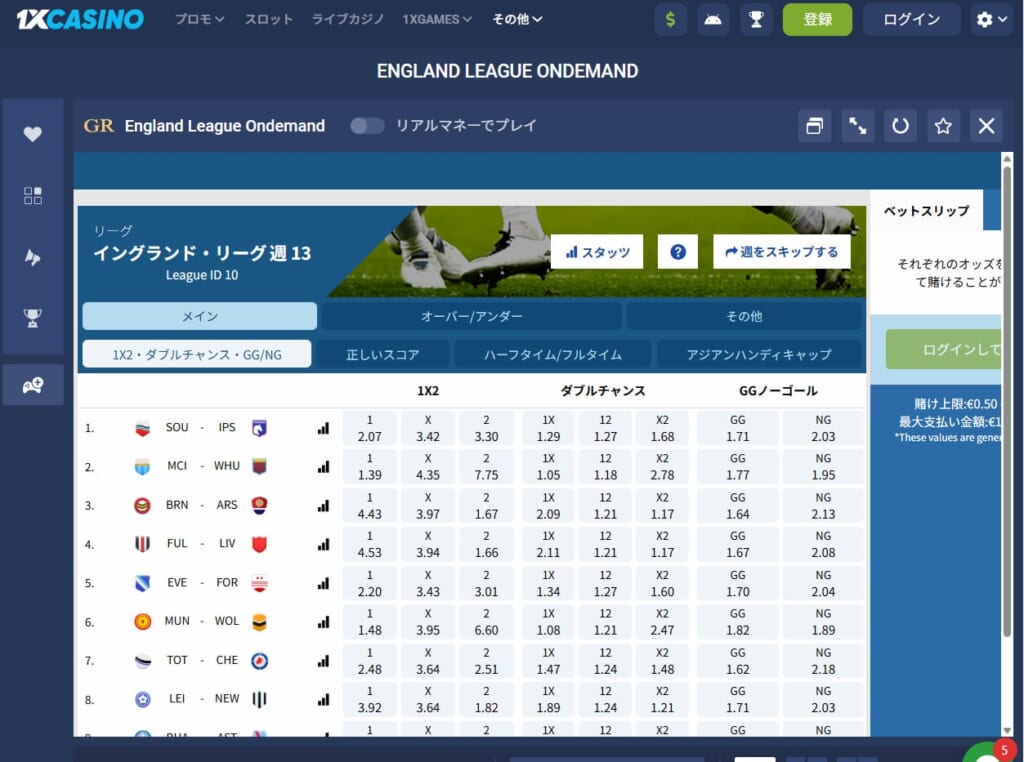Bet draw 4.35 for MCI - WHU
1024x762 pixels.
(428, 467)
